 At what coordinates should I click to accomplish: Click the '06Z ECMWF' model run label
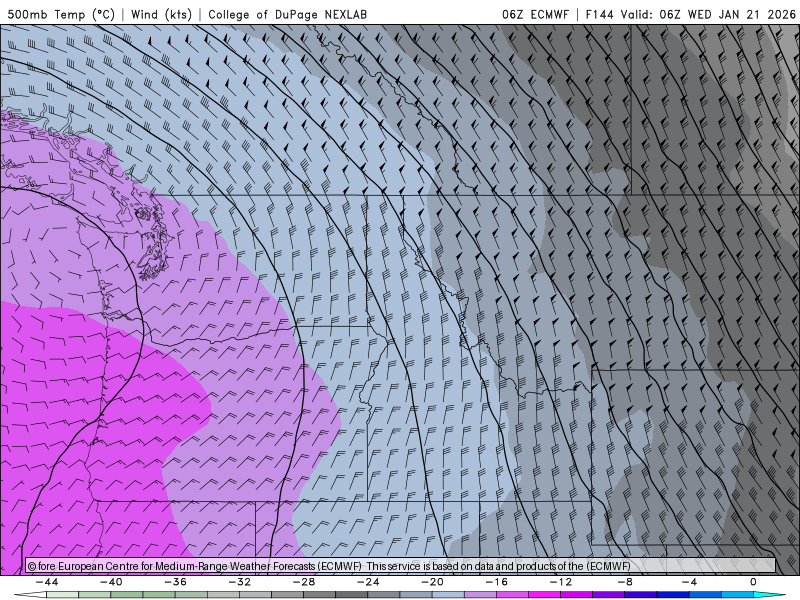[535, 14]
